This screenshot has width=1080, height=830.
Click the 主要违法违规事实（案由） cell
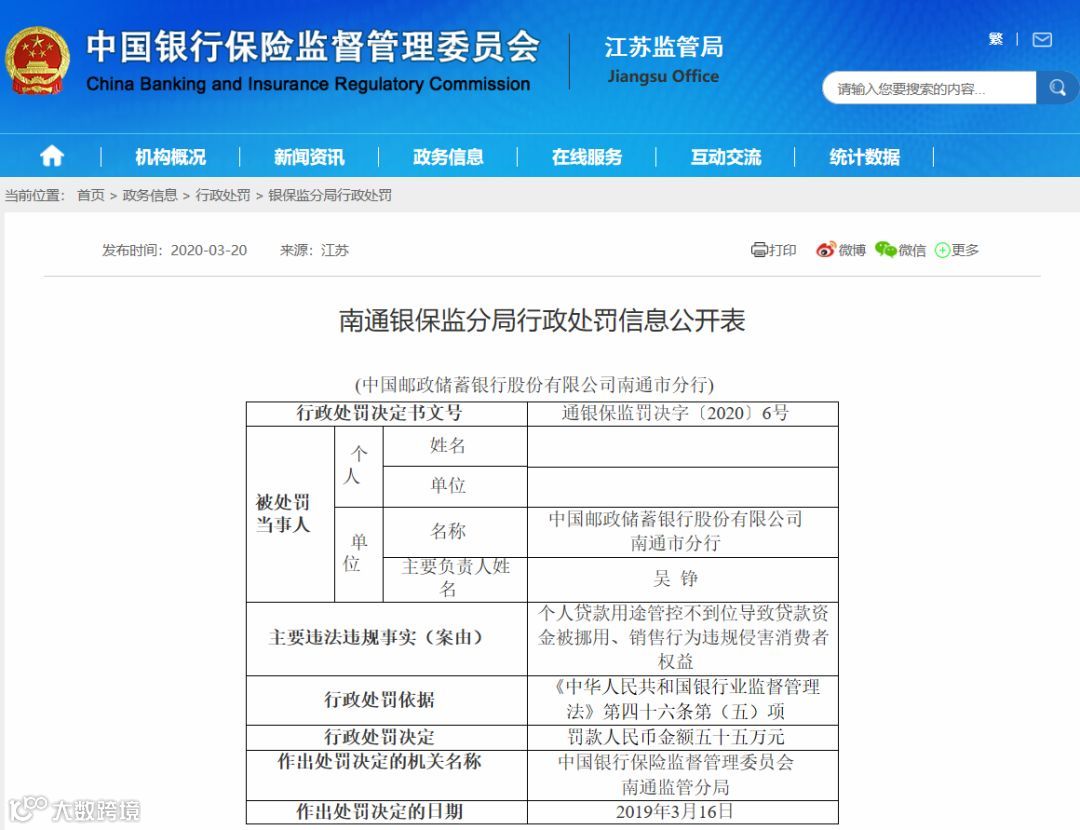pyautogui.click(x=386, y=638)
